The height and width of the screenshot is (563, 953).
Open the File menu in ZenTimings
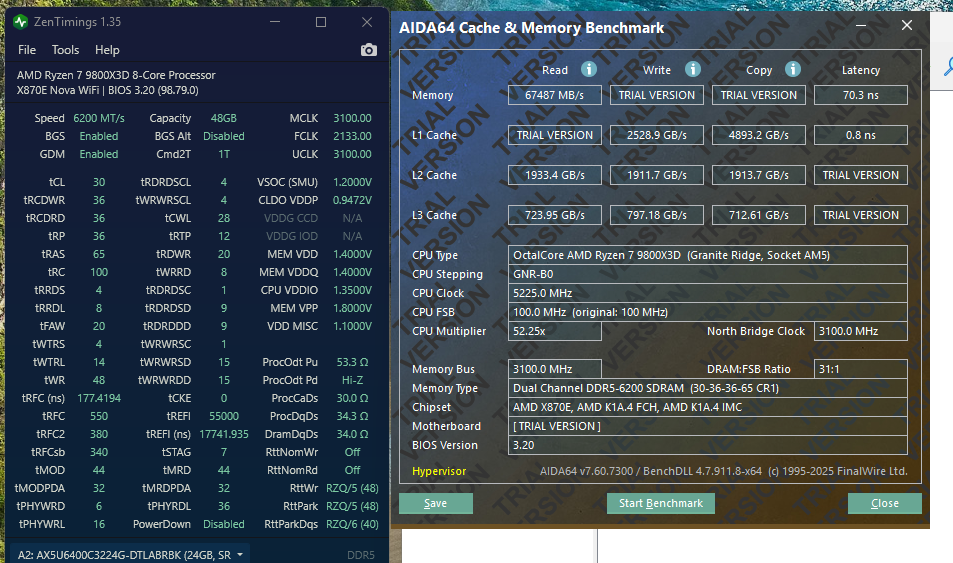pyautogui.click(x=27, y=50)
